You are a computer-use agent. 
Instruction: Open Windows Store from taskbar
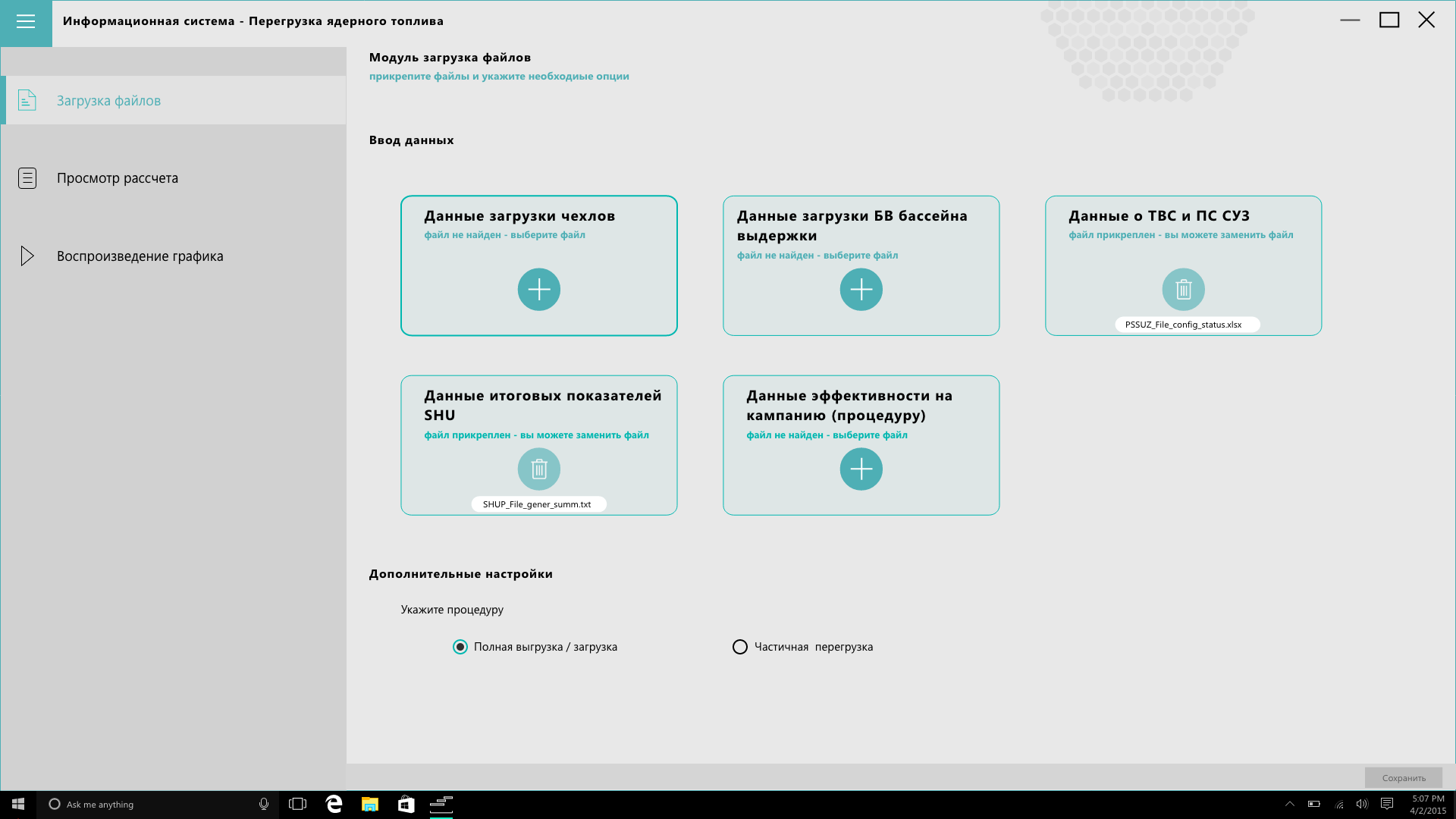406,804
